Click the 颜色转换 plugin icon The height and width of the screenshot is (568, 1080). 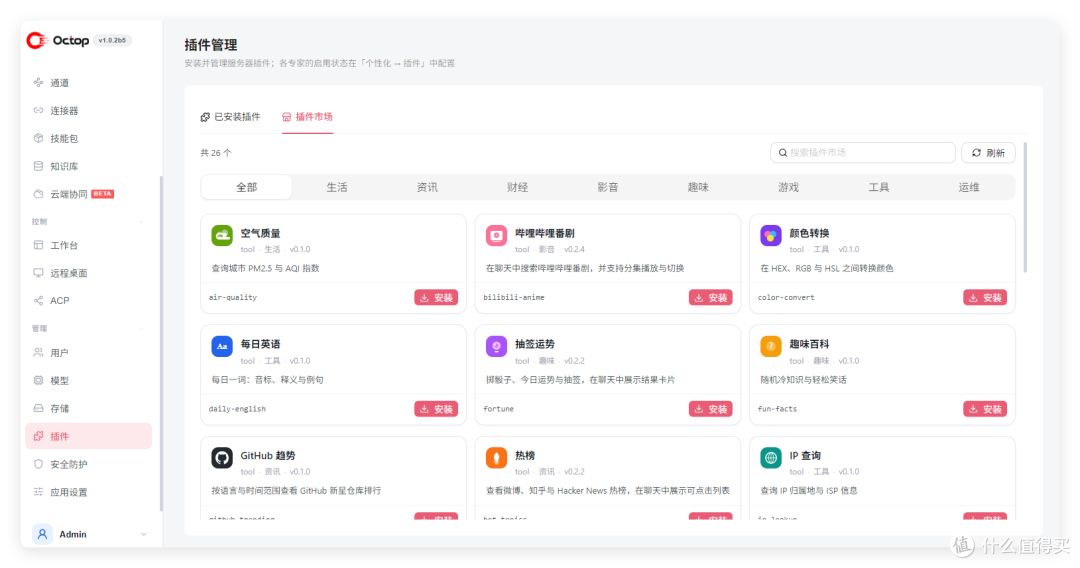pyautogui.click(x=771, y=235)
